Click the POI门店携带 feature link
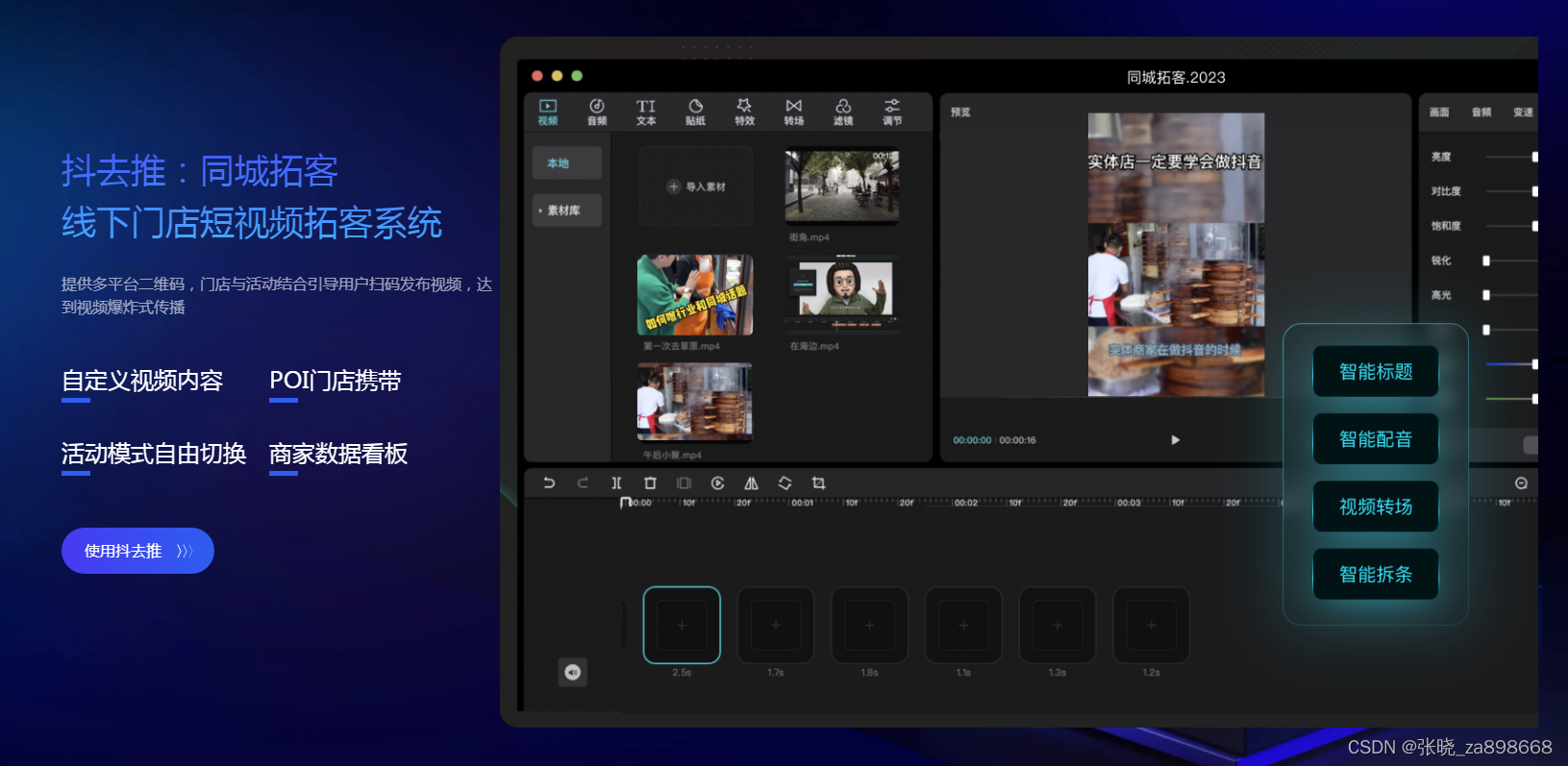 (336, 381)
